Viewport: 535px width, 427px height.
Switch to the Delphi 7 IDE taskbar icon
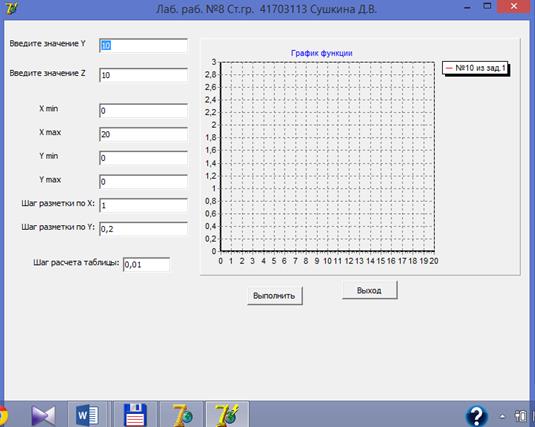click(182, 415)
